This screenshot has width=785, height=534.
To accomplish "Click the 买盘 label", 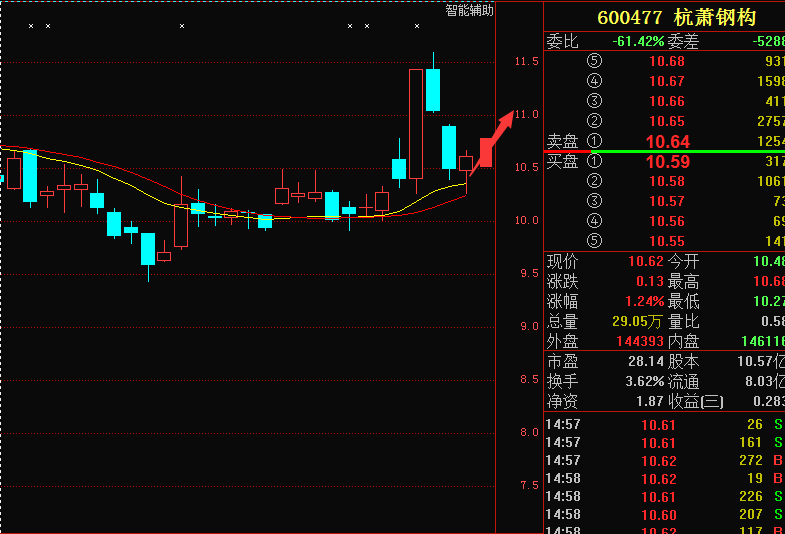I will coord(562,162).
